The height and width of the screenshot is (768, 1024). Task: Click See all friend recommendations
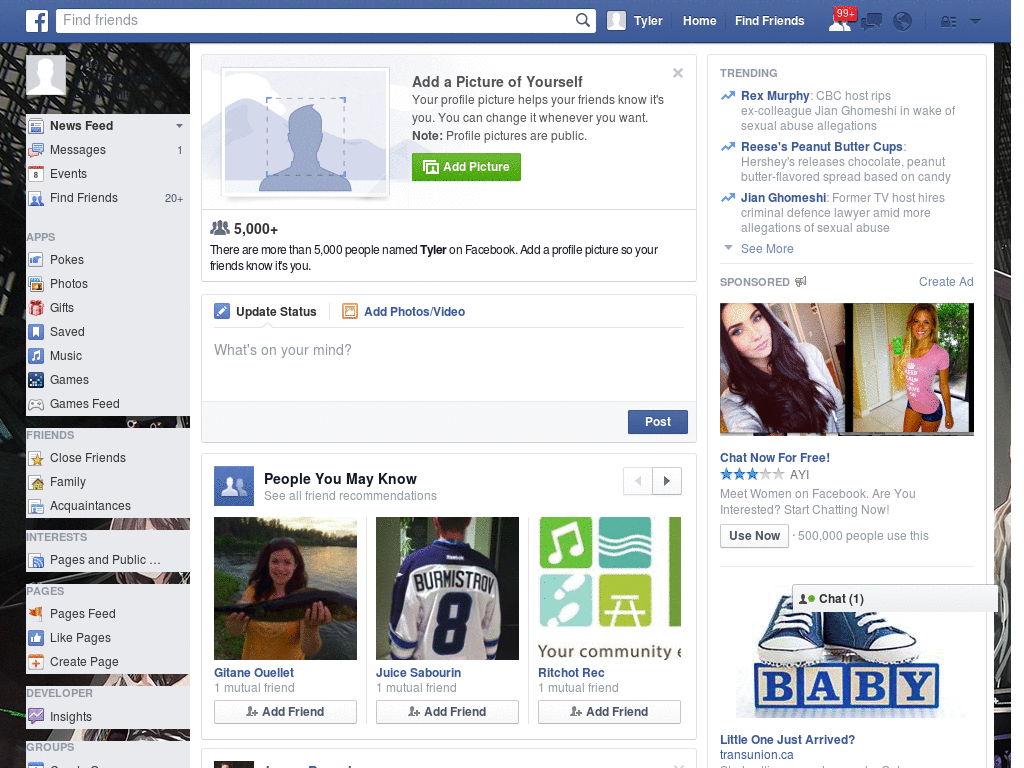click(x=350, y=496)
